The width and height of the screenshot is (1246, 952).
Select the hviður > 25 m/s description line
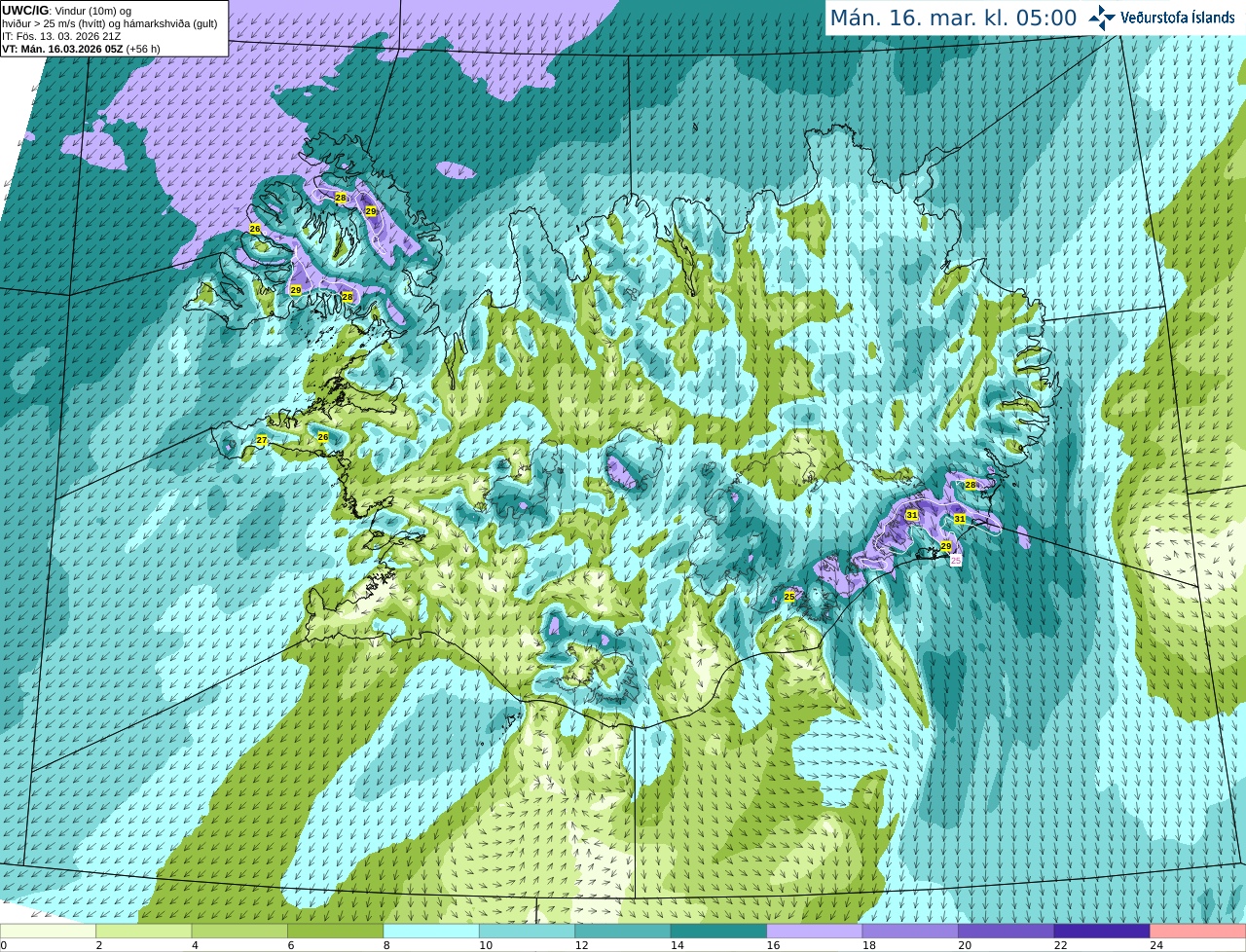point(110,23)
